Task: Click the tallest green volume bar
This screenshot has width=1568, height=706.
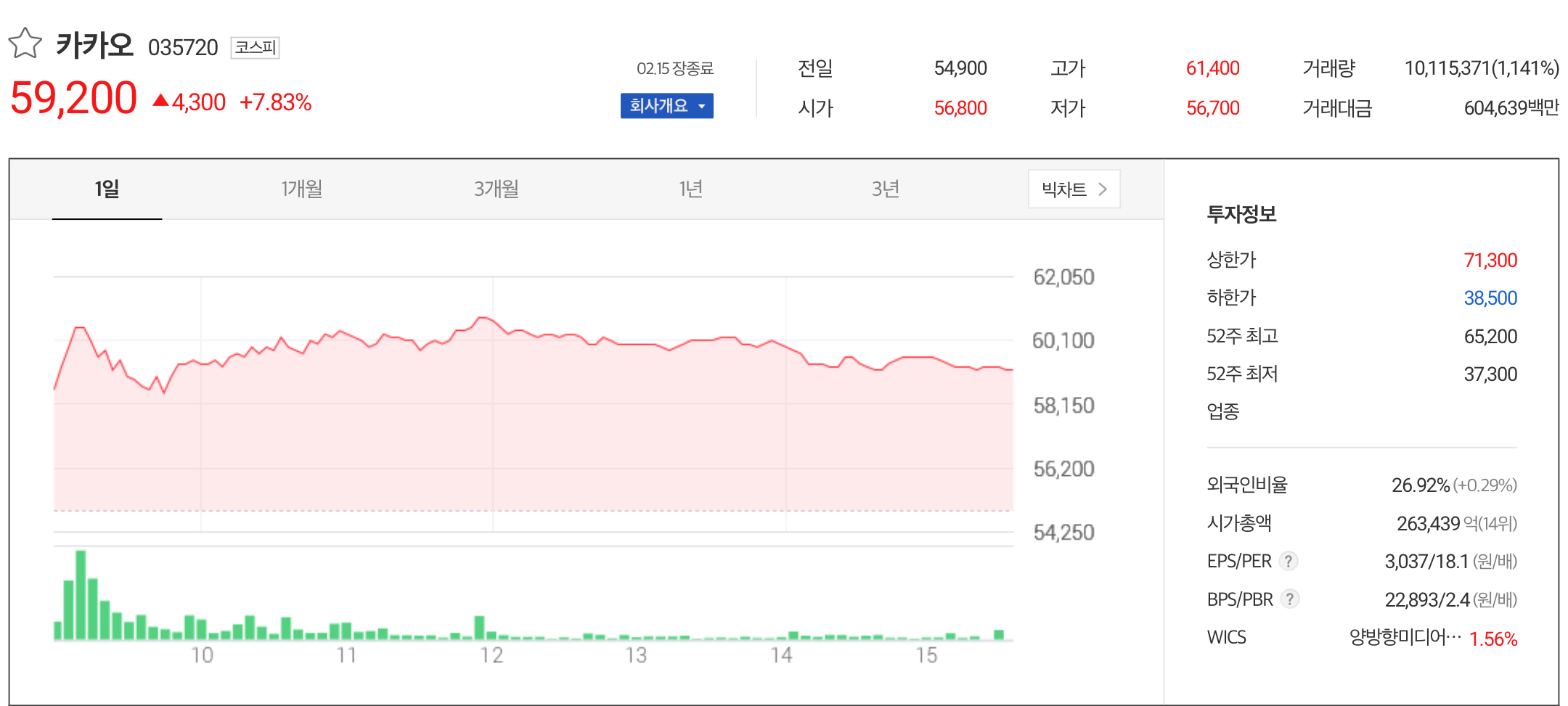Action: (81, 594)
